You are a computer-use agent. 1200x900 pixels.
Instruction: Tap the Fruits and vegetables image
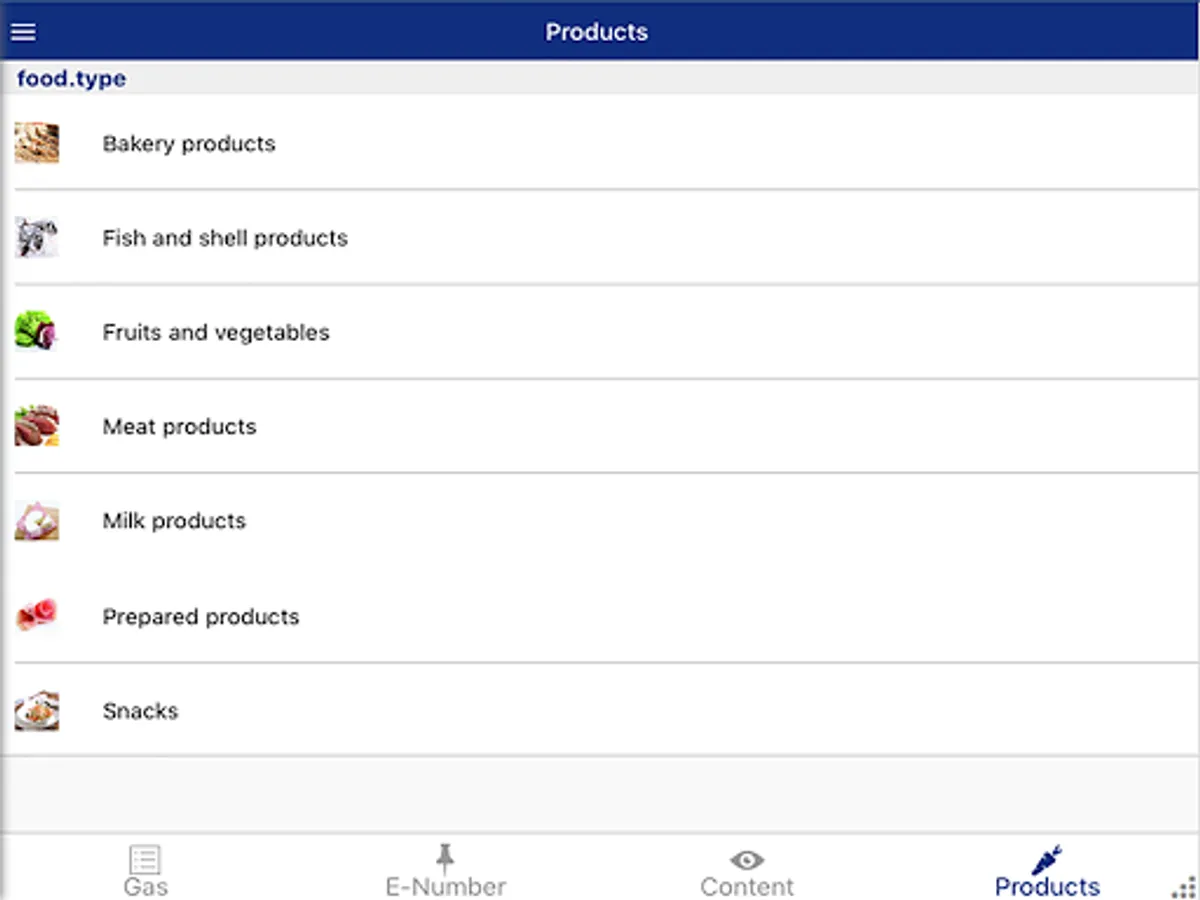37,332
